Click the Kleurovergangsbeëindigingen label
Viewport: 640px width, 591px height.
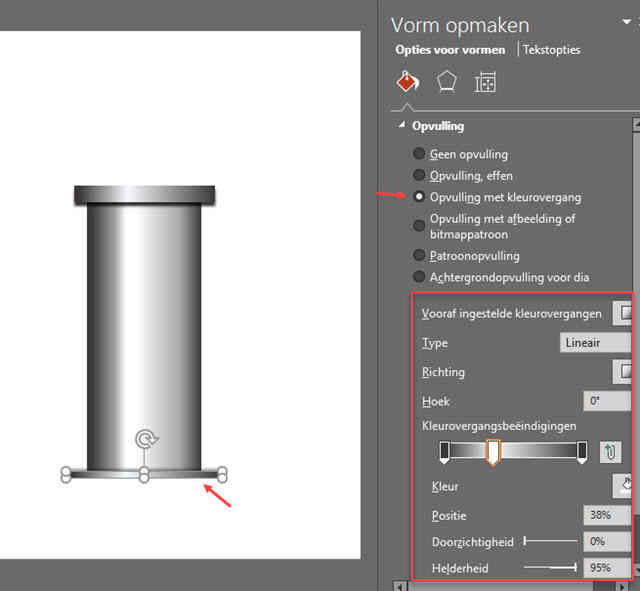point(499,426)
